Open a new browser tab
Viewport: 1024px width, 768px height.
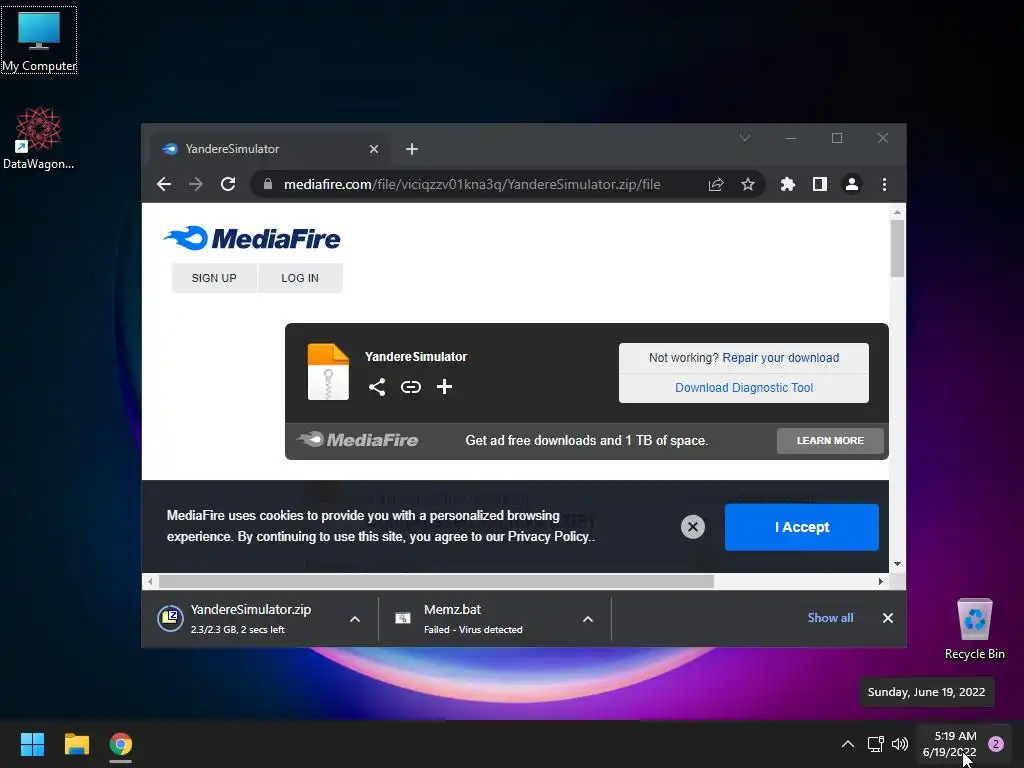pos(411,149)
